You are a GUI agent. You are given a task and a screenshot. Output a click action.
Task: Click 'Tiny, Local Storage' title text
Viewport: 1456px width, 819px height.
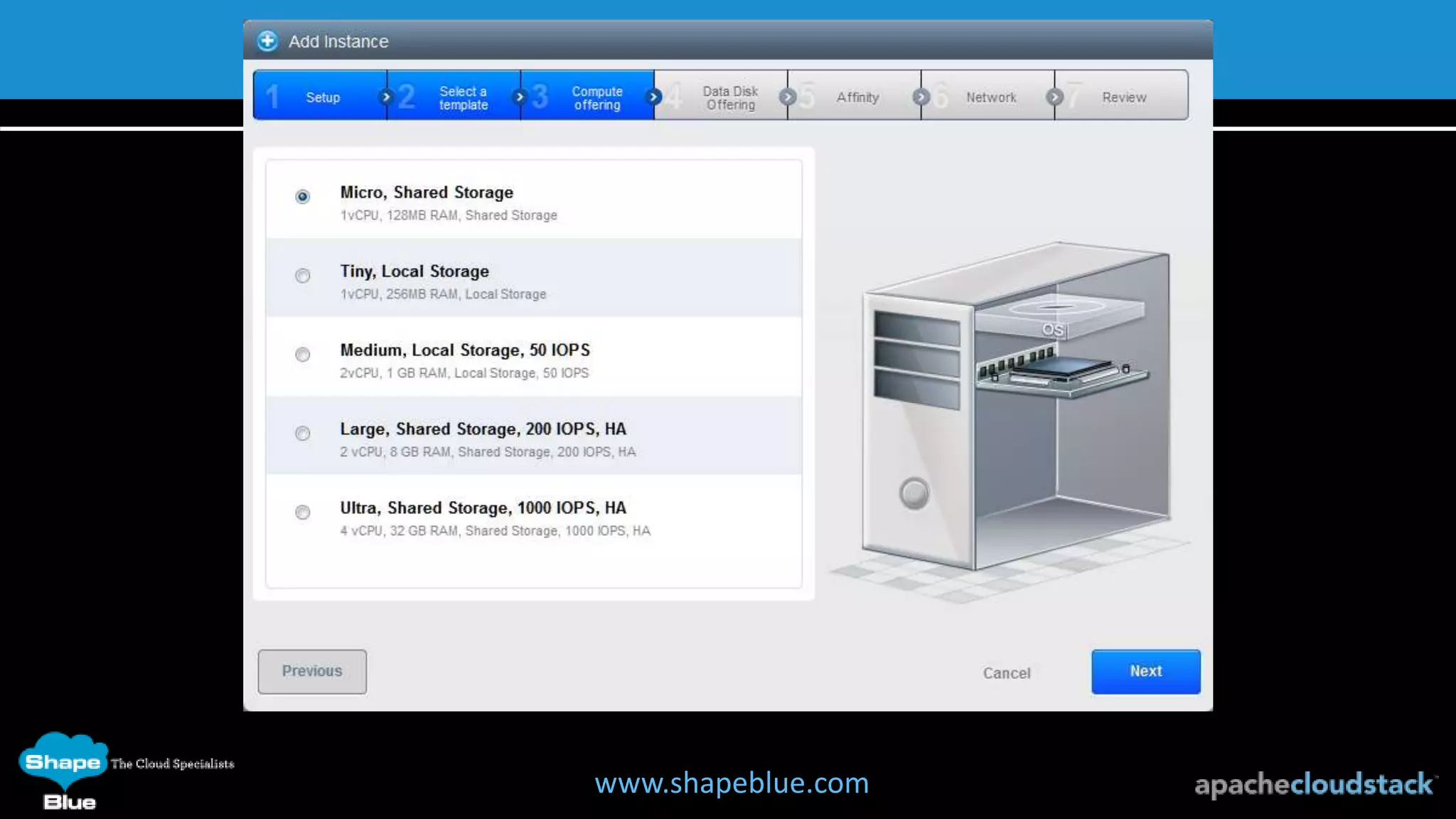(x=414, y=272)
